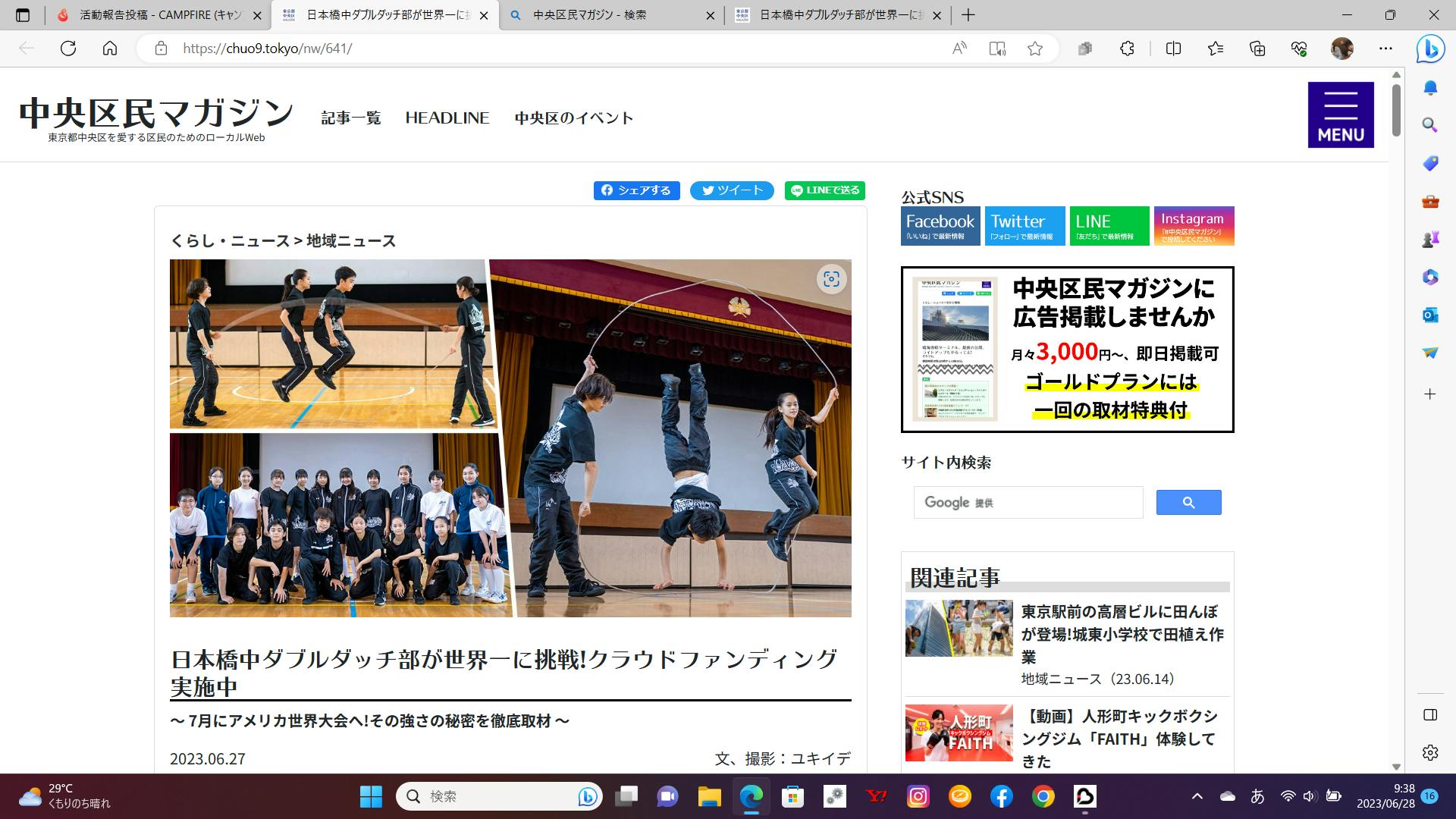
Task: Switch to the 中央区民マガジン - 検索 tab
Action: point(589,15)
